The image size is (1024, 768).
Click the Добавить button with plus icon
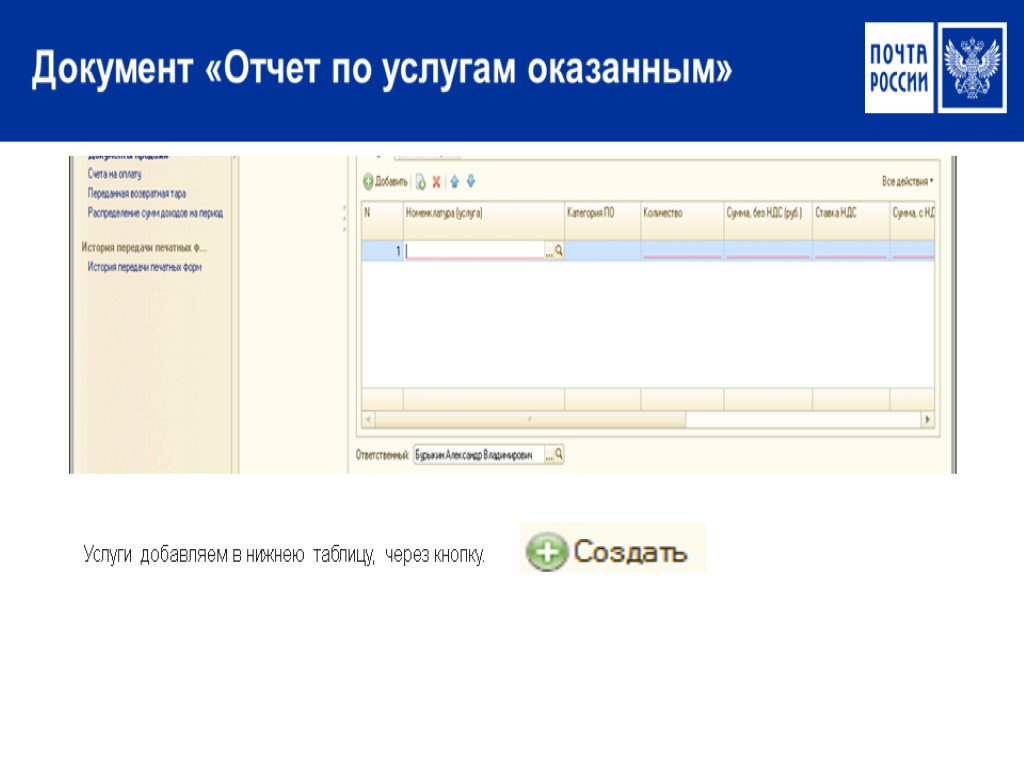(x=385, y=182)
